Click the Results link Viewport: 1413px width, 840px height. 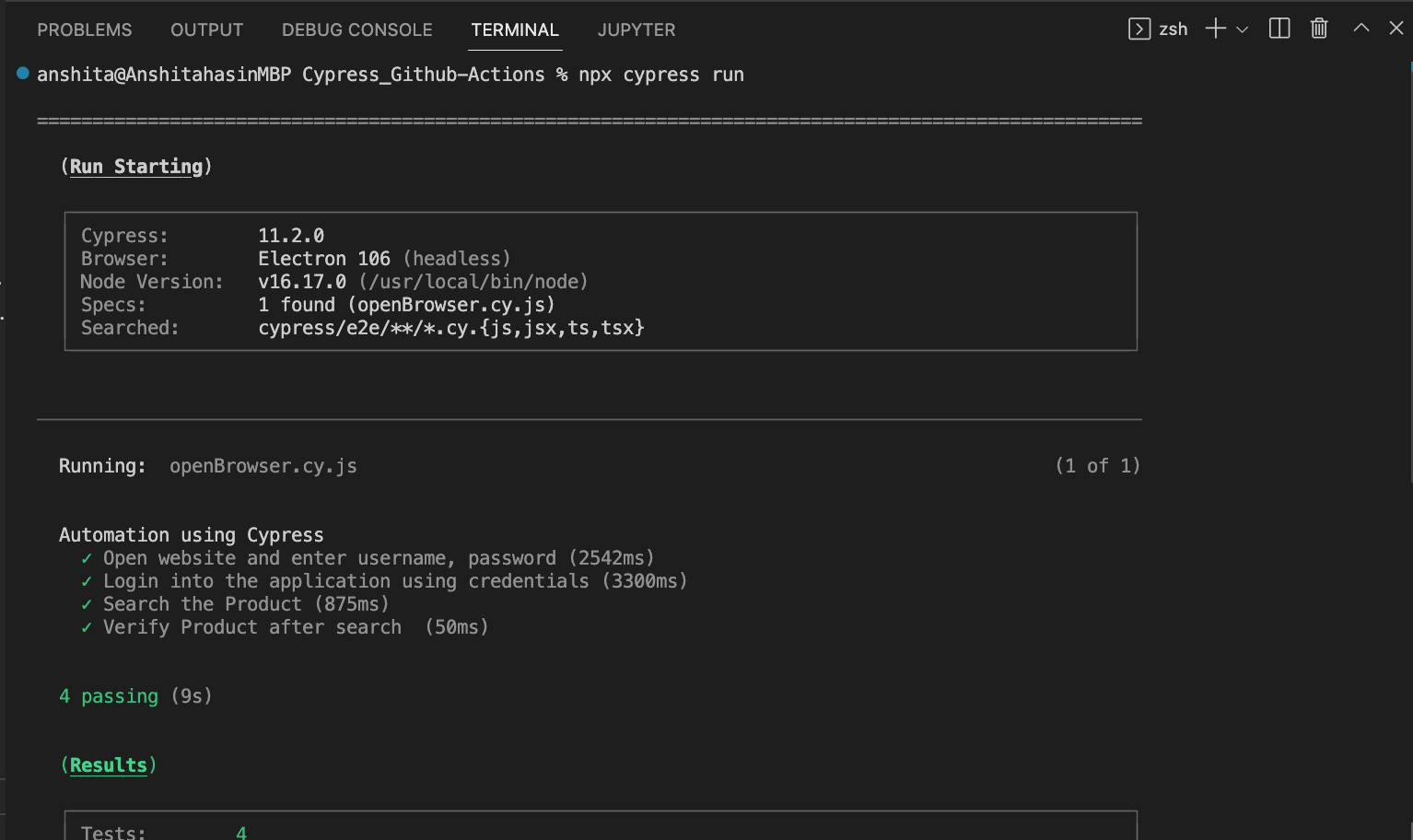point(109,764)
